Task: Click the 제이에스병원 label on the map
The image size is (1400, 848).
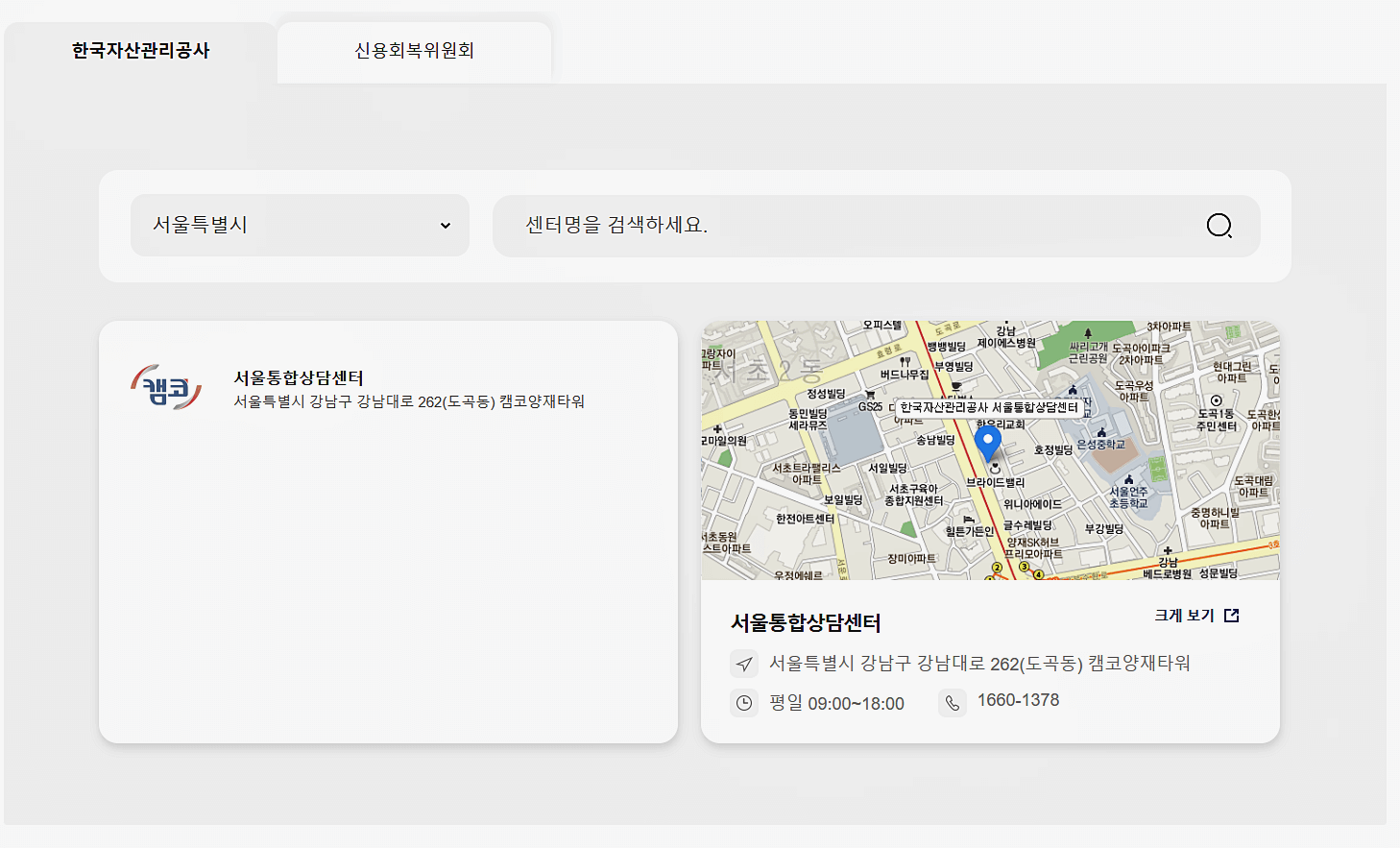Action: pyautogui.click(x=1006, y=343)
